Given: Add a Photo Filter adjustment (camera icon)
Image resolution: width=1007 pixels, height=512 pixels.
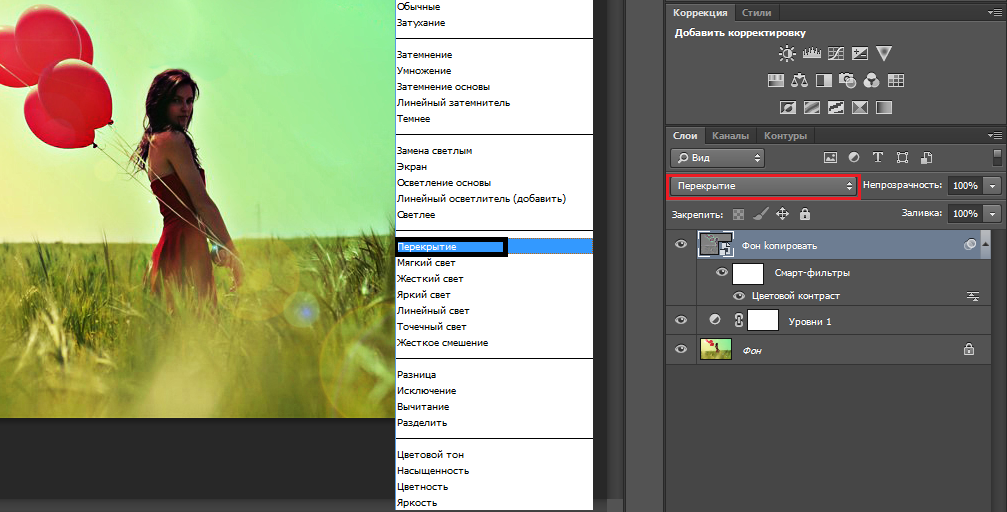Looking at the screenshot, I should tap(848, 80).
